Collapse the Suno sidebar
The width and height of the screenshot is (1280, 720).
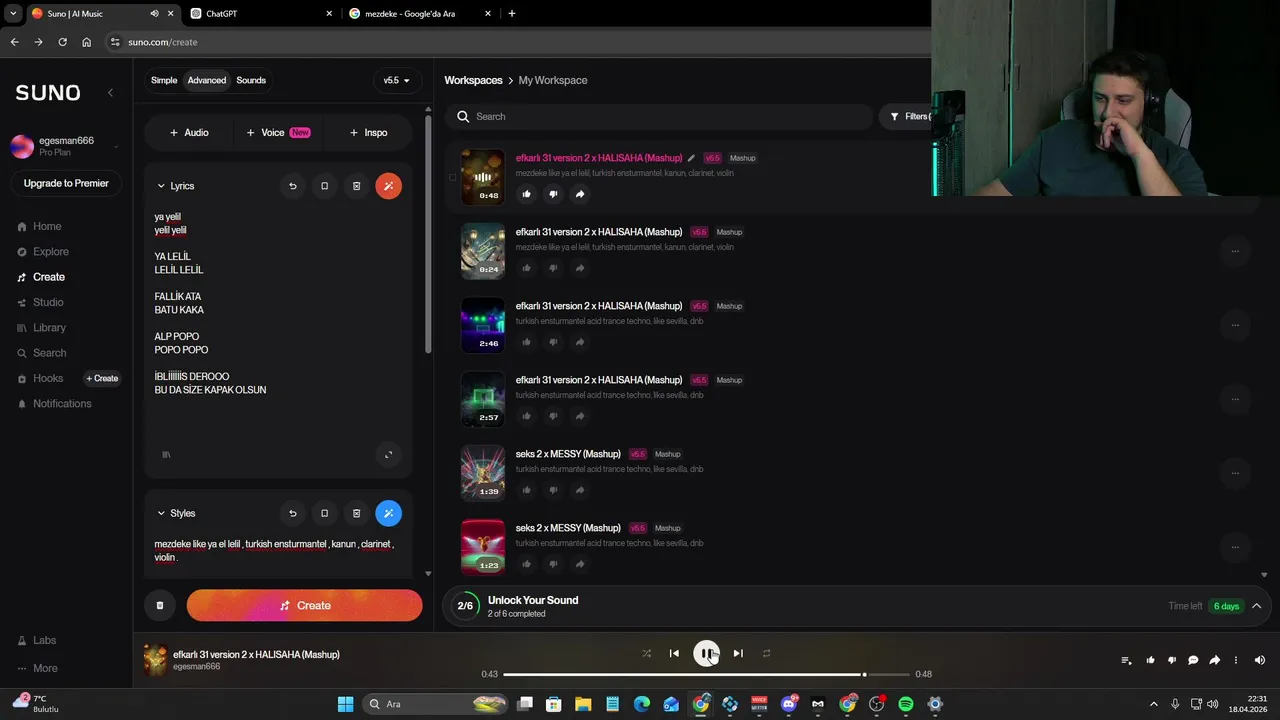(x=110, y=92)
